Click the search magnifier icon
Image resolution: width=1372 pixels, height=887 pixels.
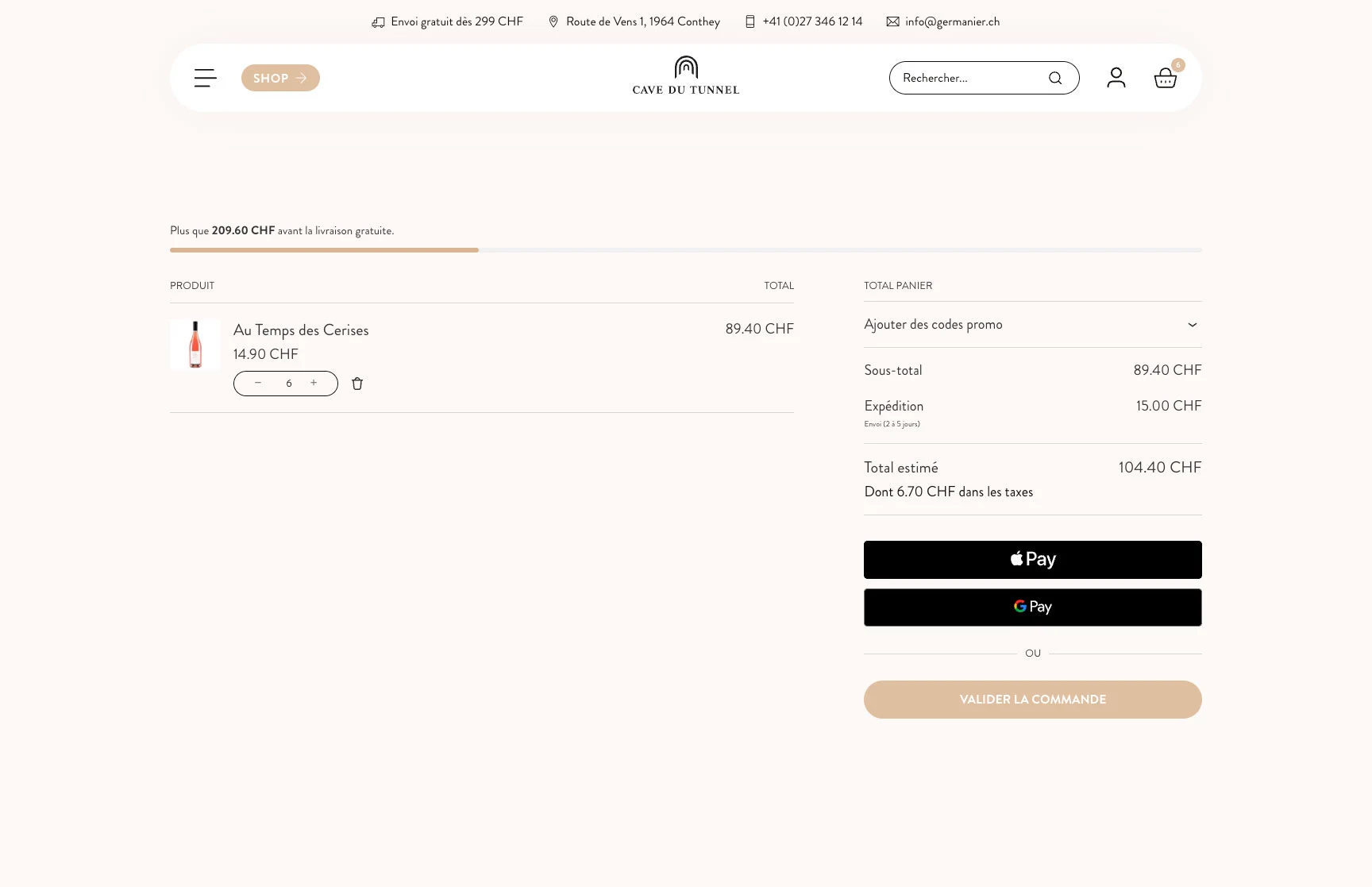[1055, 78]
